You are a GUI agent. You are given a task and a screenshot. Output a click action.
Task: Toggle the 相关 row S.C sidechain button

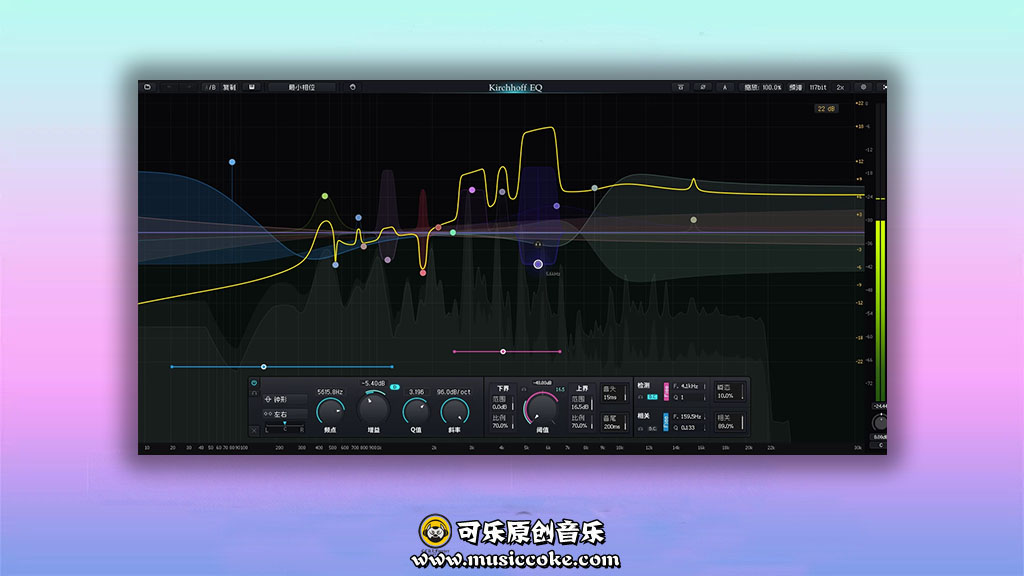point(652,428)
